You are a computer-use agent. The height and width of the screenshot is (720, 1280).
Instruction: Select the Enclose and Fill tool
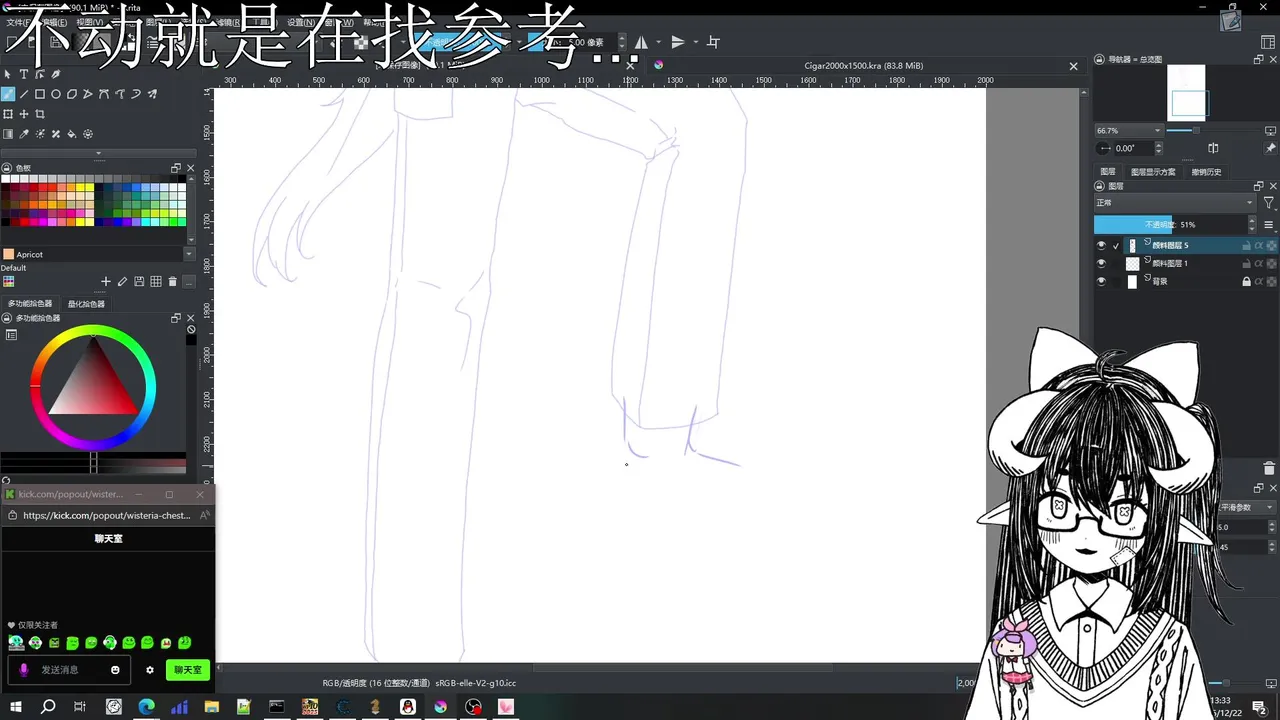[x=88, y=134]
